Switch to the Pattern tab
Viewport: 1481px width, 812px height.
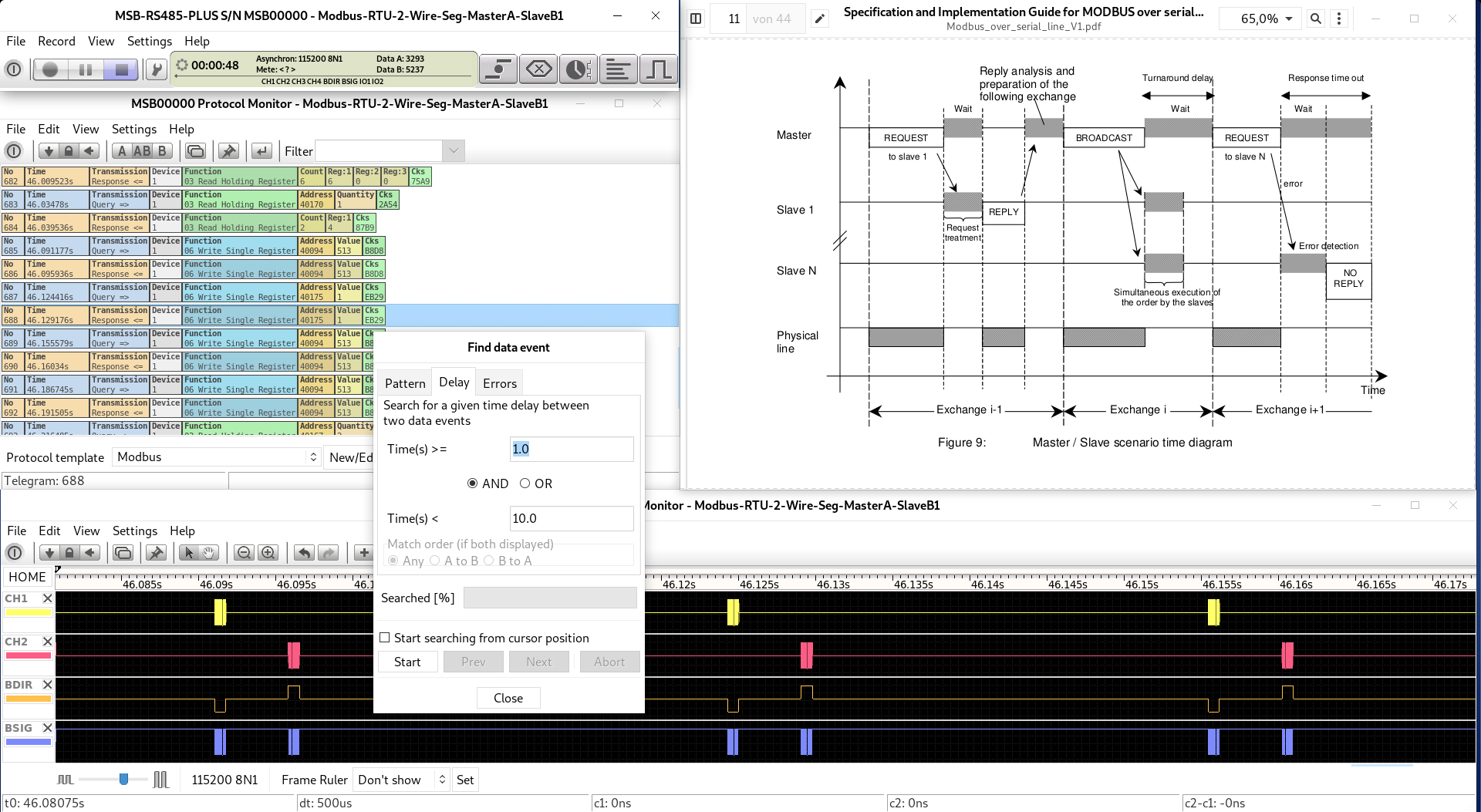coord(405,383)
